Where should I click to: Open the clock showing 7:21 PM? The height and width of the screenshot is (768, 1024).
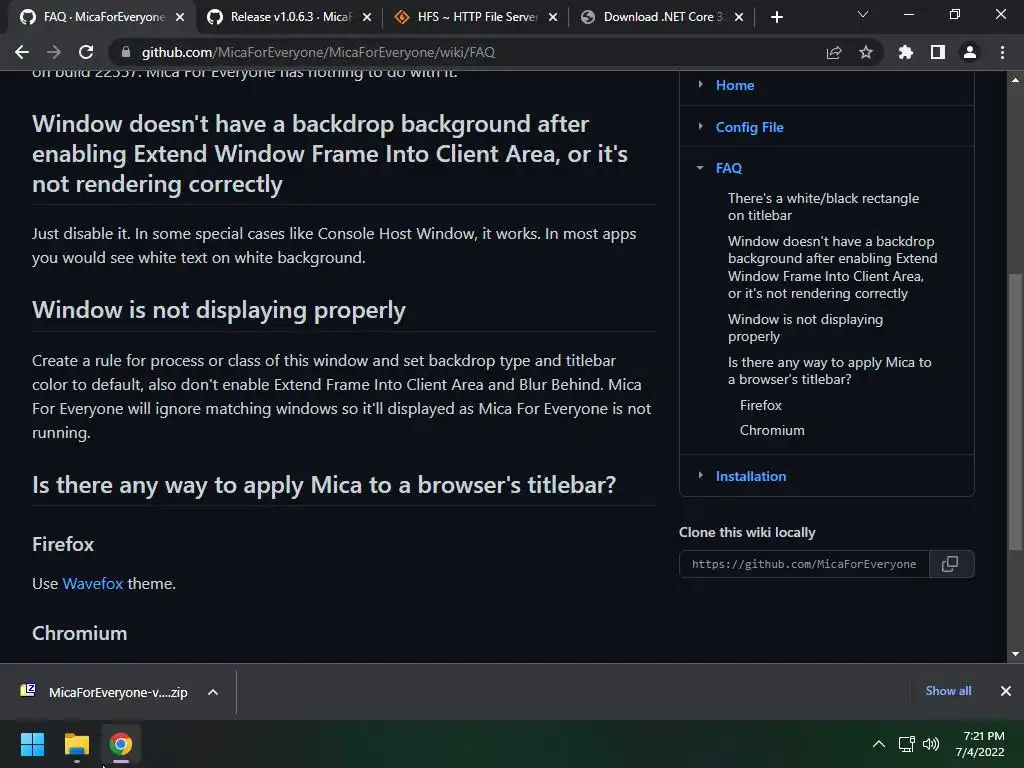coord(980,744)
